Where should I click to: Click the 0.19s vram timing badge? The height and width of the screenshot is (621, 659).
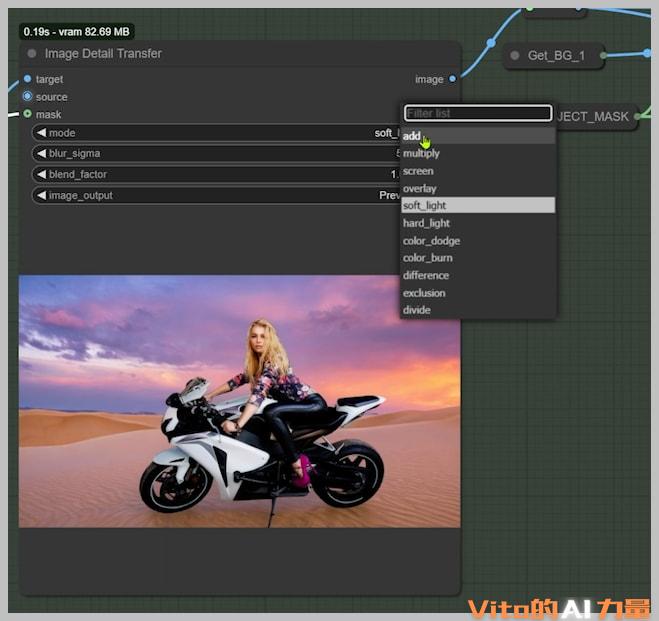[x=76, y=32]
